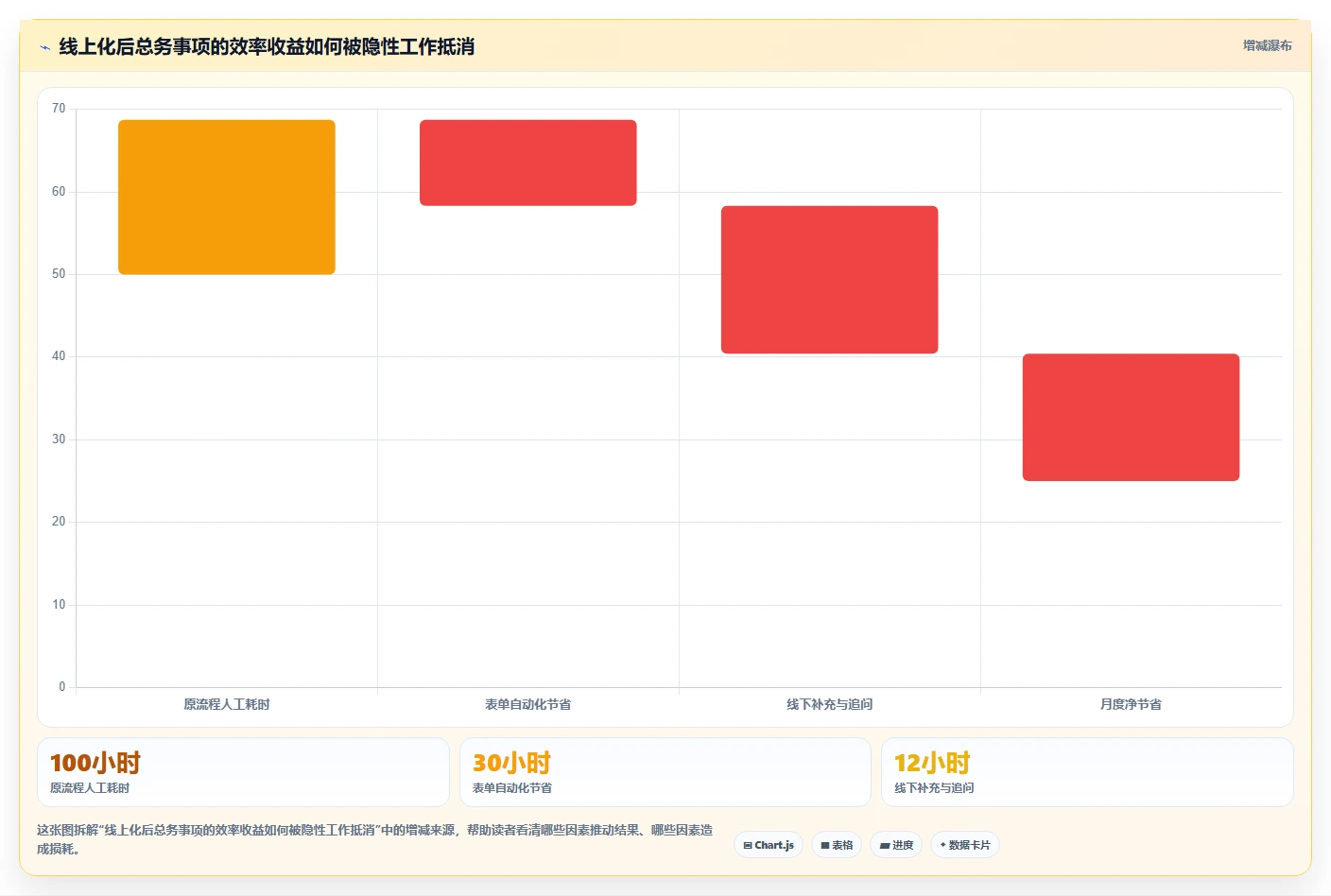Click the chart title 线上化后总务事项的效率收益
1331x896 pixels.
(267, 46)
